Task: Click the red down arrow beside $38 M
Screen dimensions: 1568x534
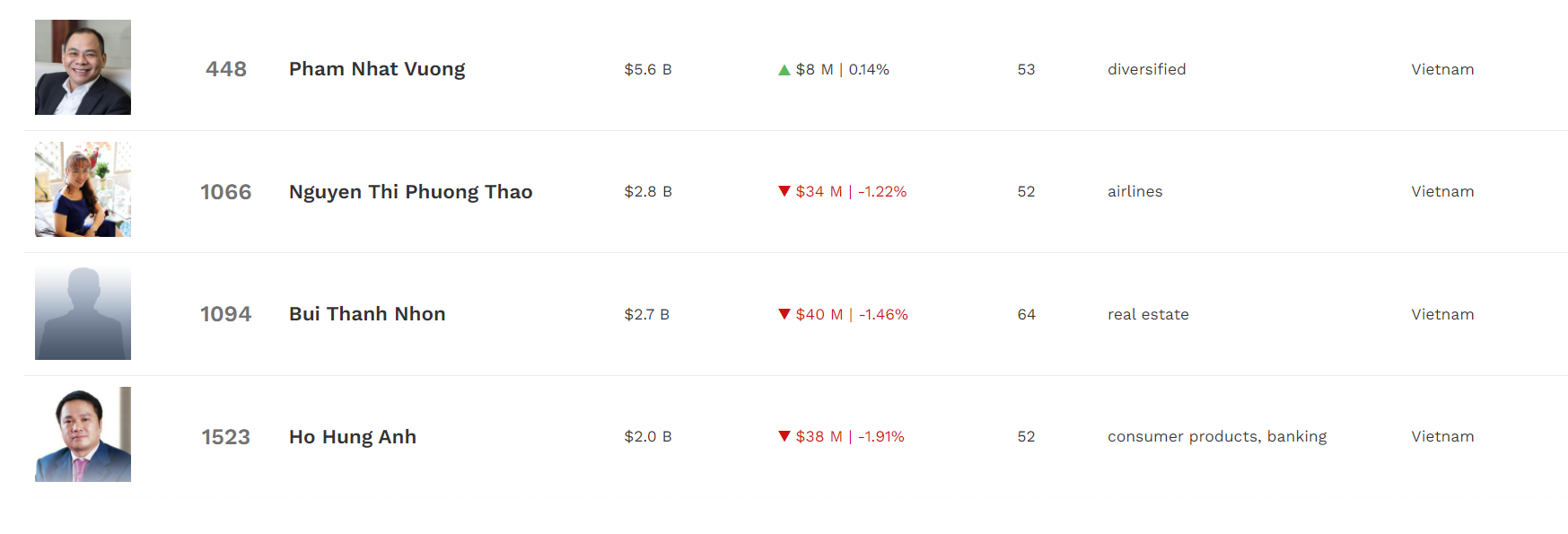Action: [x=784, y=436]
